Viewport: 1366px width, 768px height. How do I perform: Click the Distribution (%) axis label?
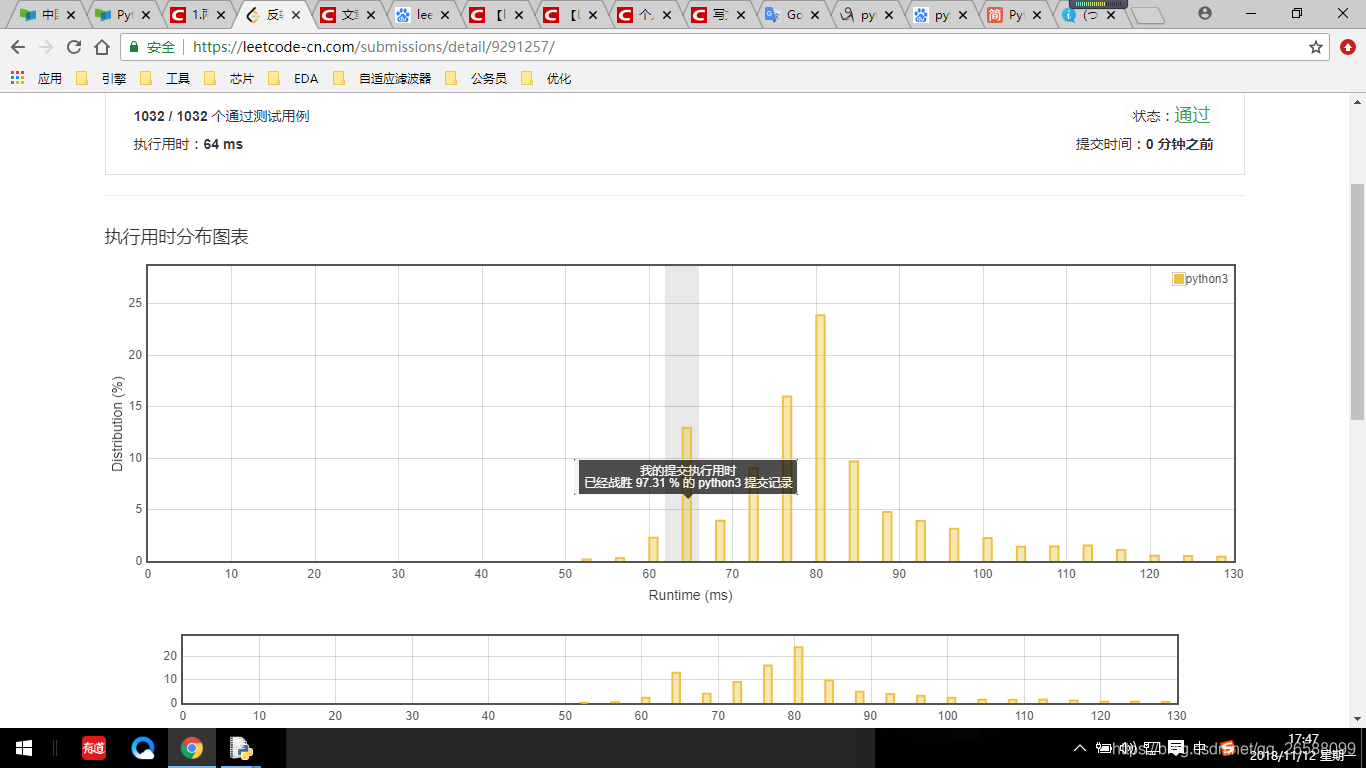[118, 424]
